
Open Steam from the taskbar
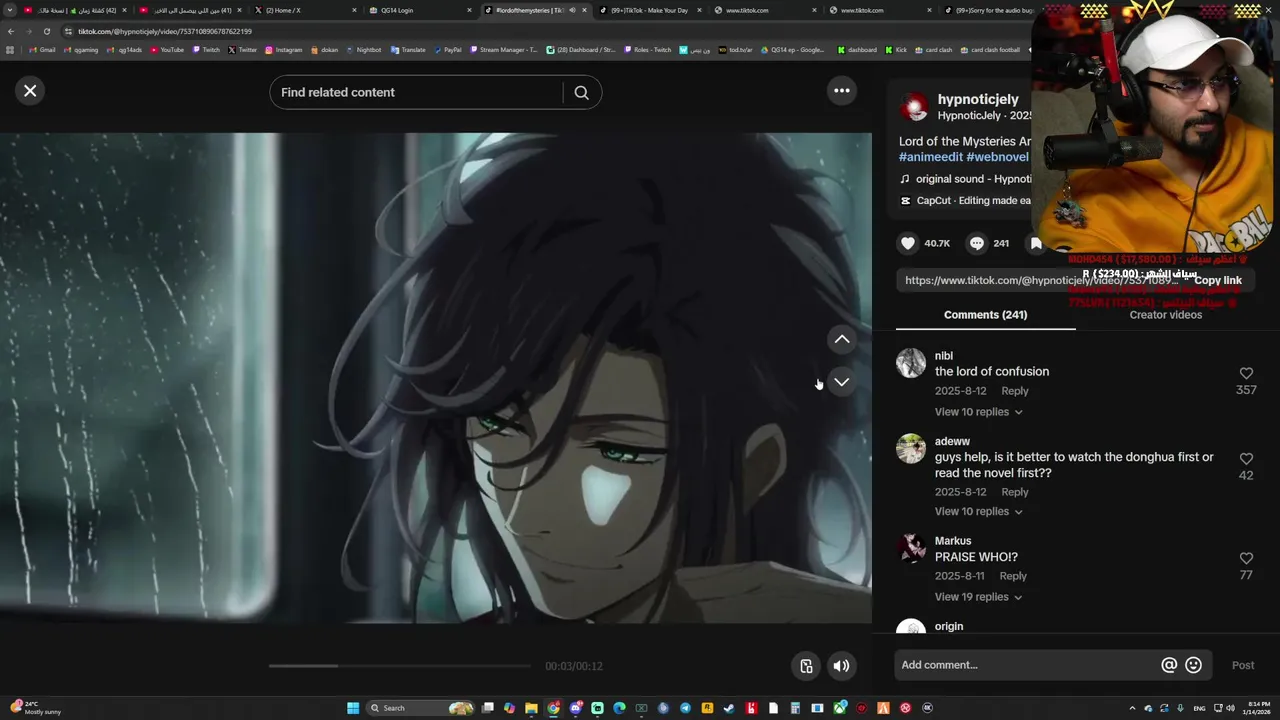729,708
